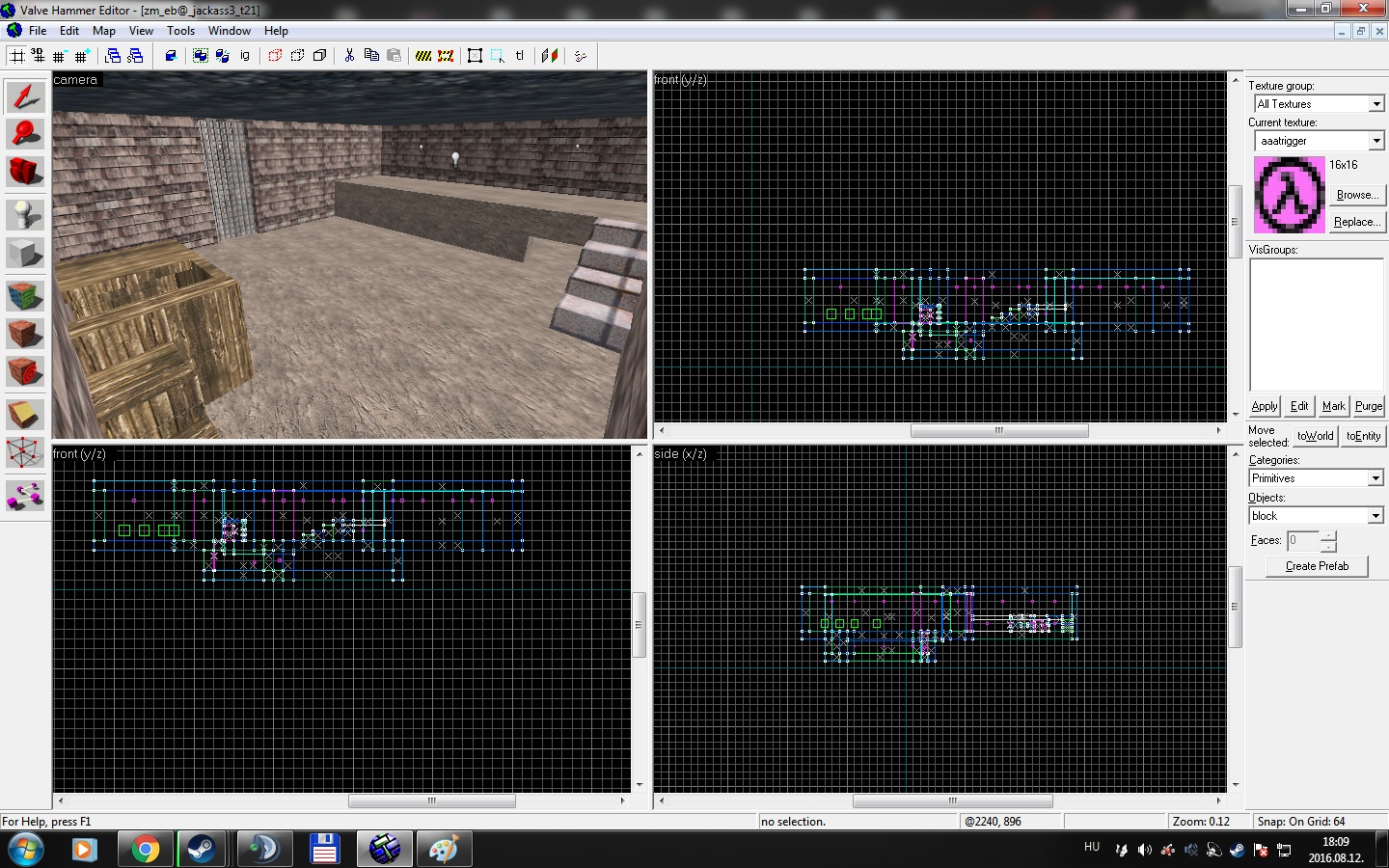Click the toEntity button
1389x868 pixels.
[x=1363, y=436]
